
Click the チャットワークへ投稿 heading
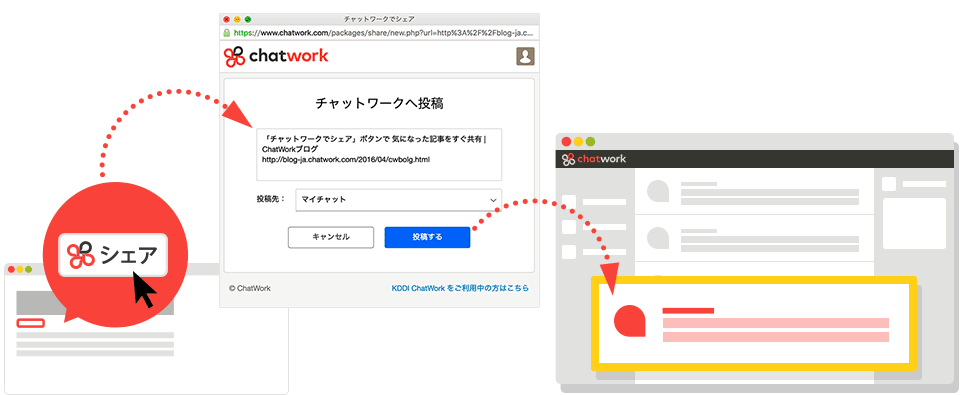(379, 103)
